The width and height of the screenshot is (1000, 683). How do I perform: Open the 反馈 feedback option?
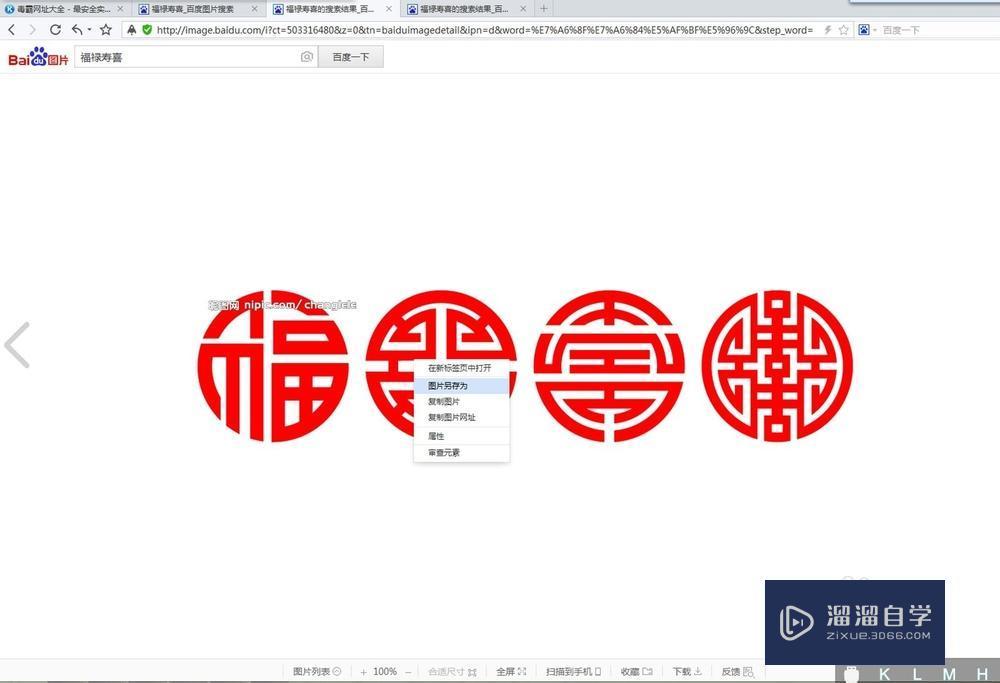point(737,672)
